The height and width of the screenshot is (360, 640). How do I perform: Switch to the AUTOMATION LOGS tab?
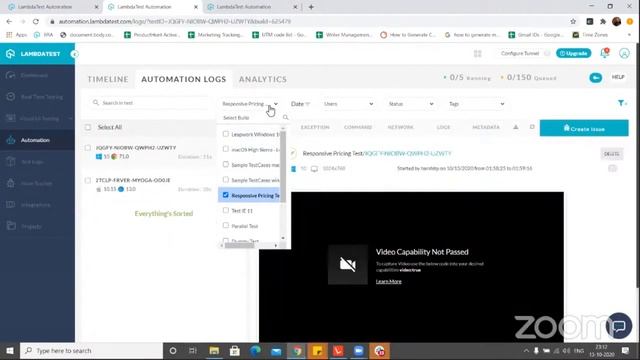click(184, 79)
